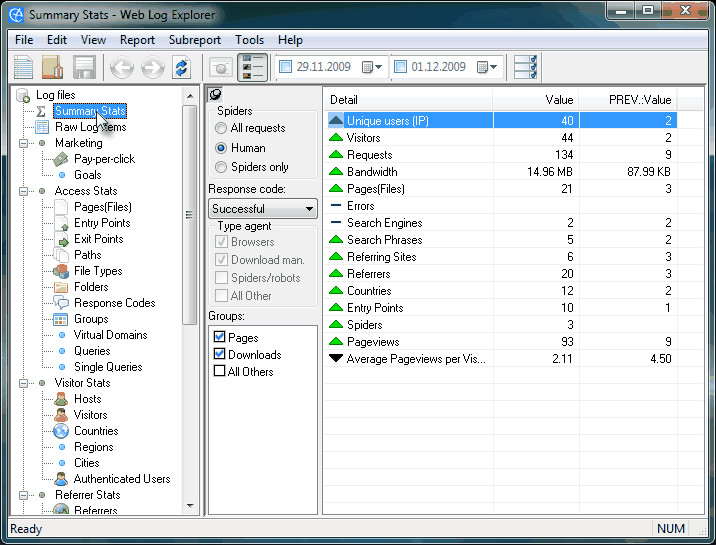This screenshot has width=716, height=545.
Task: Click the refresh report toolbar icon
Action: (x=181, y=67)
